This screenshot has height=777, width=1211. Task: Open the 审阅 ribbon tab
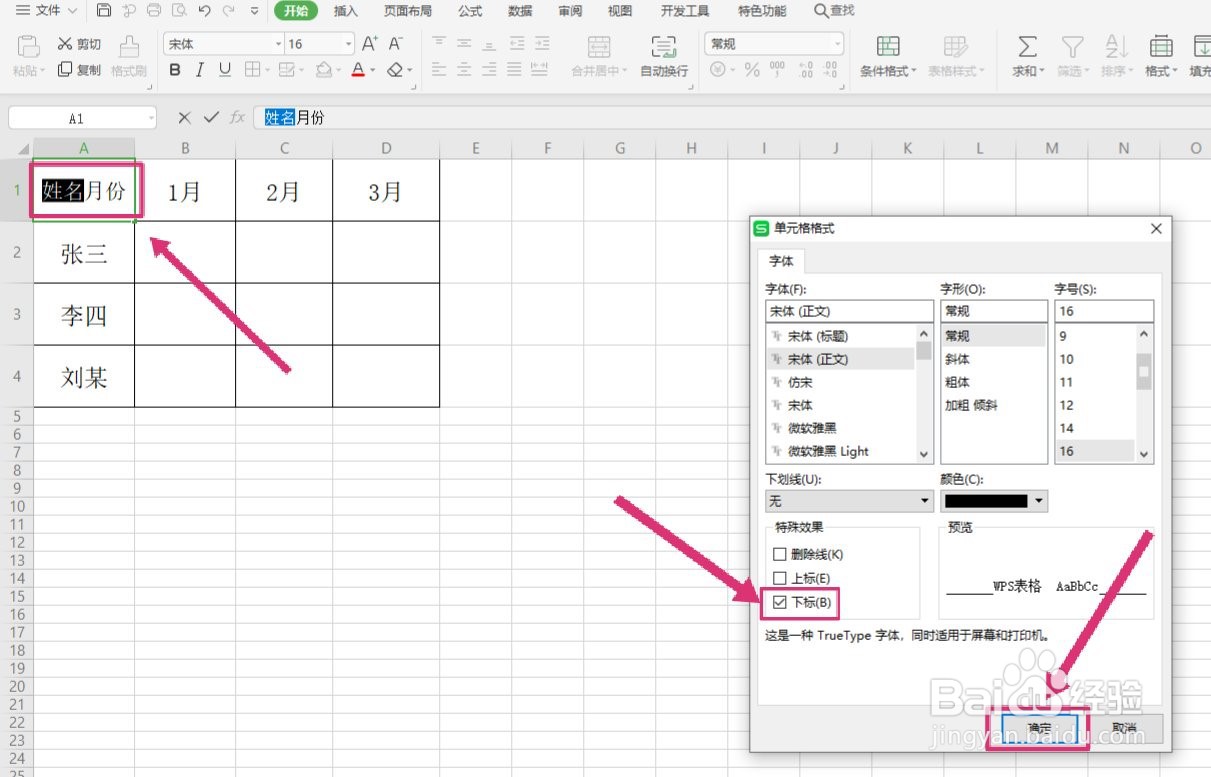[x=570, y=11]
